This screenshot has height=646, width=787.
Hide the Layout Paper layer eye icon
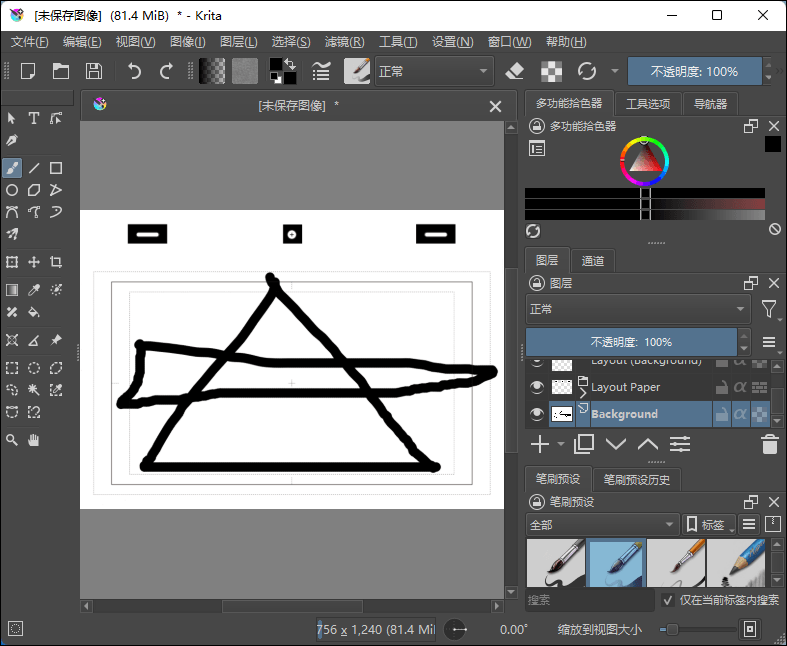point(537,386)
